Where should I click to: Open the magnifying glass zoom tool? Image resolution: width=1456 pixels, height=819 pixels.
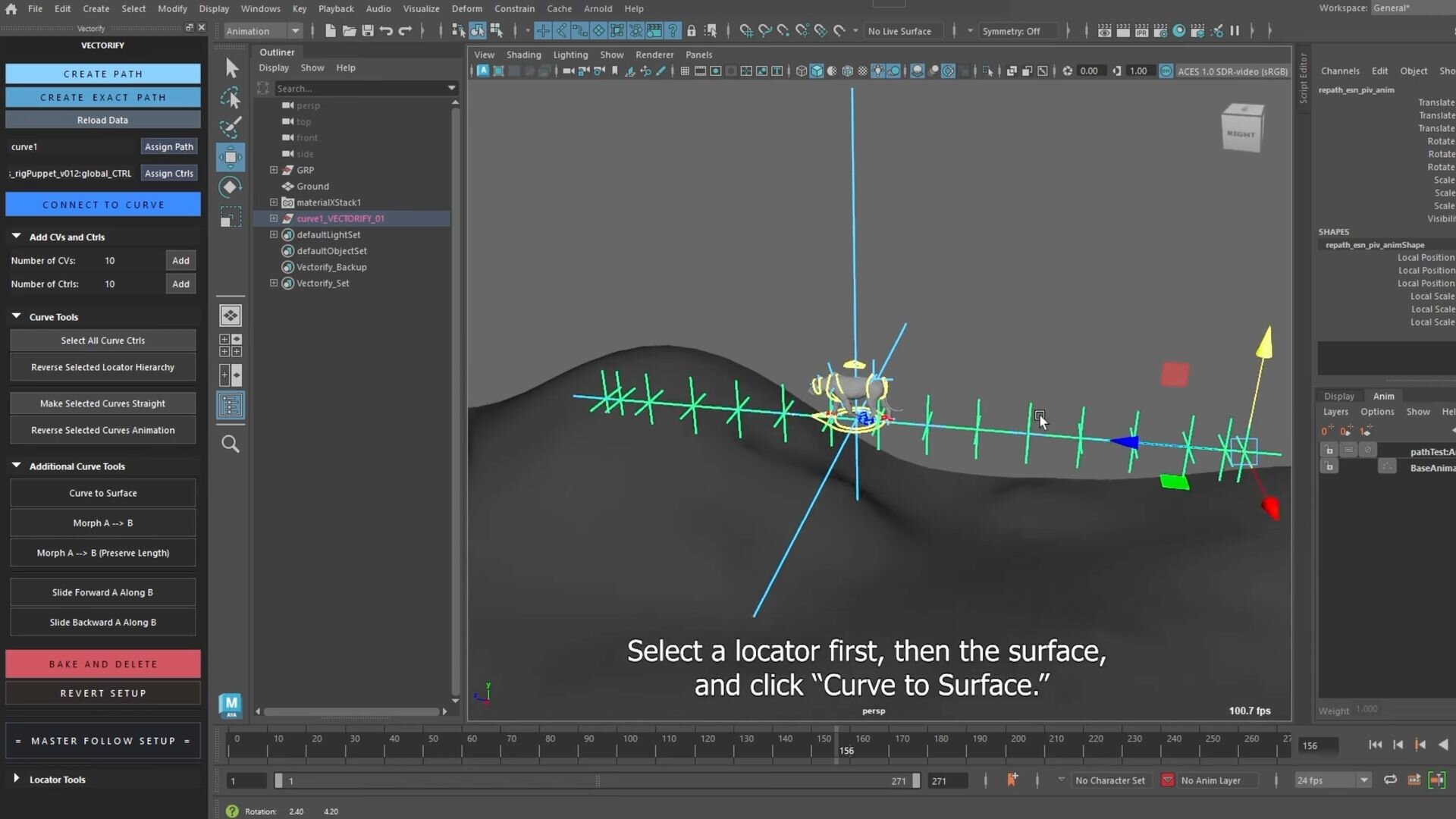click(x=231, y=444)
